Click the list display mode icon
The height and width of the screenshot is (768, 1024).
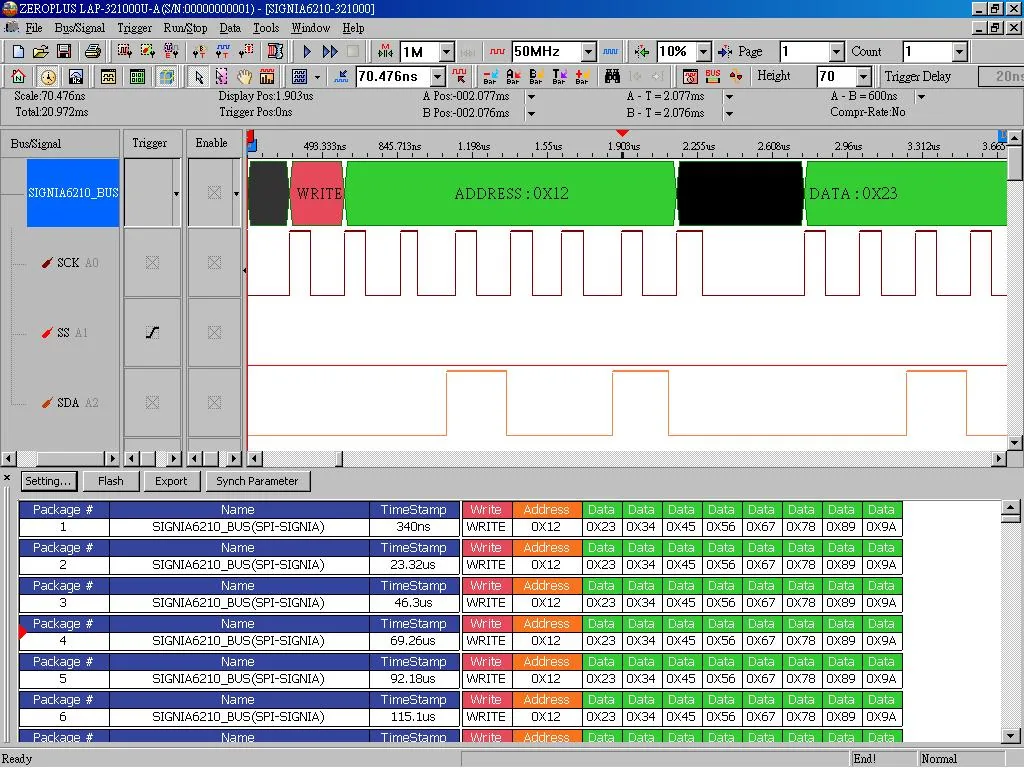point(137,76)
